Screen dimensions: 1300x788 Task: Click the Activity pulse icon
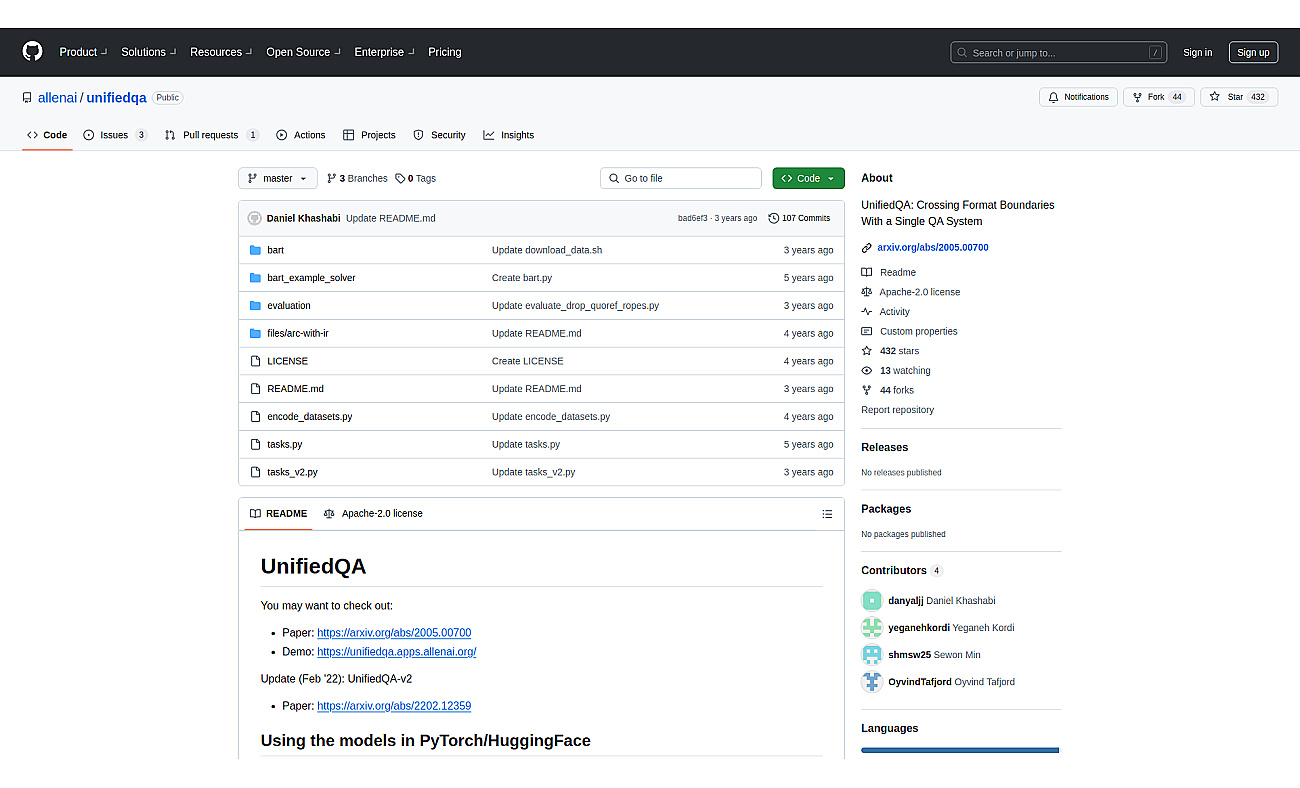867,312
